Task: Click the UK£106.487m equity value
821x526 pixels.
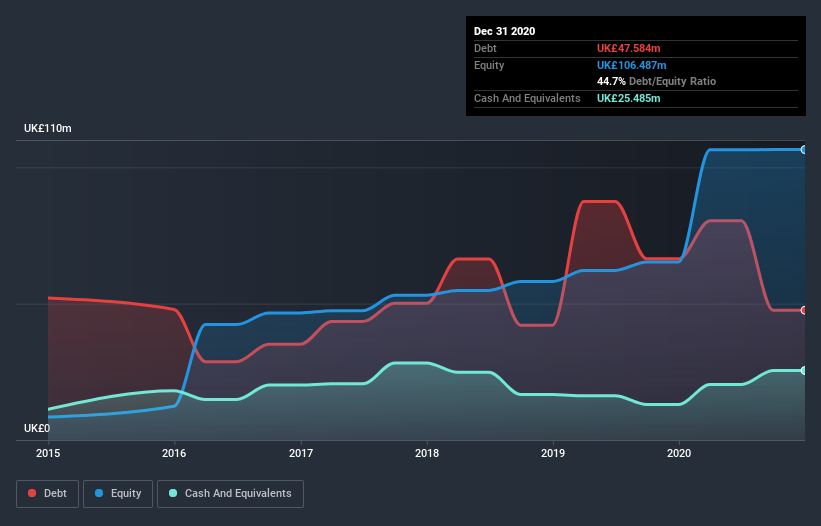Action: [x=631, y=65]
